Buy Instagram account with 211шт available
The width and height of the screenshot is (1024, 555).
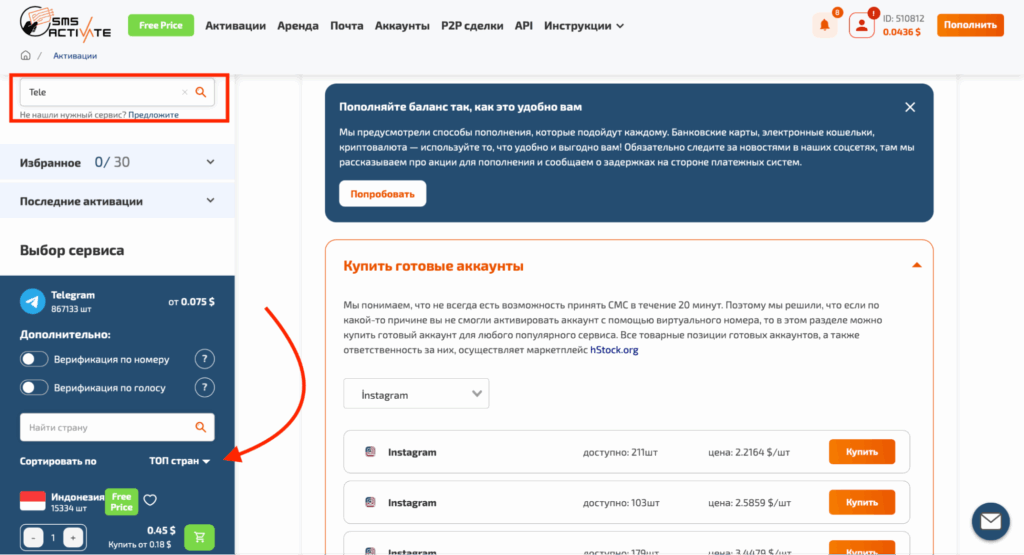[861, 452]
